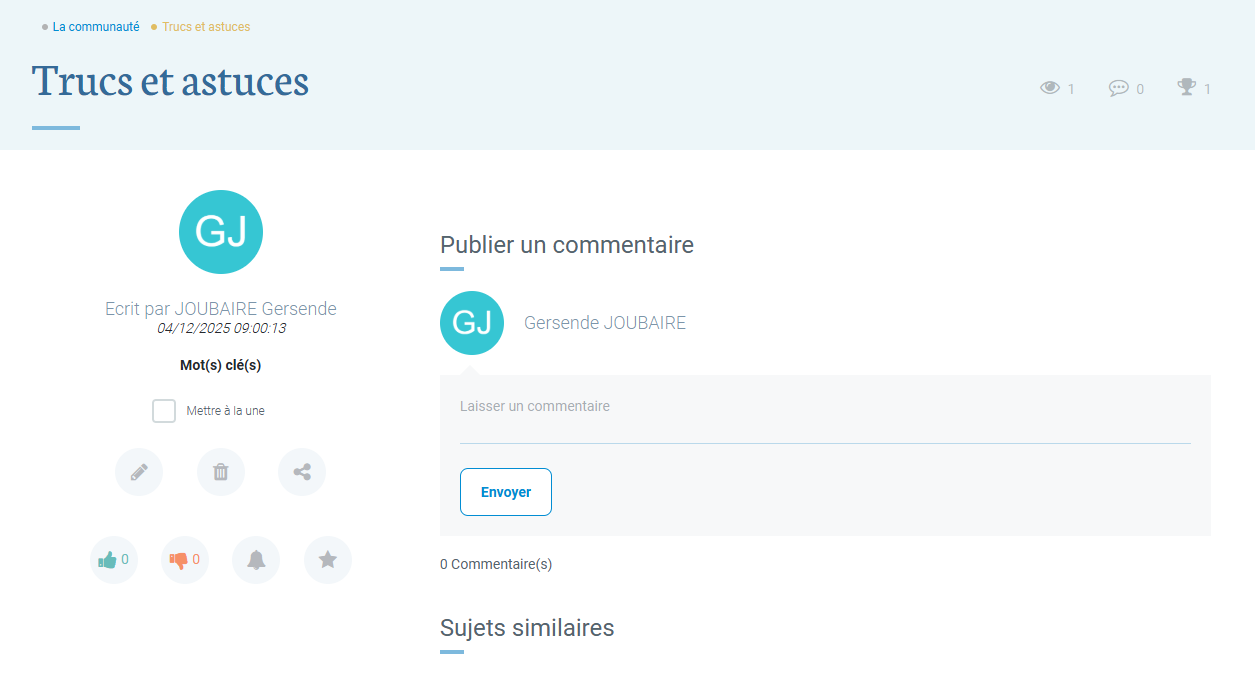Enable notifications with the bell icon
Image resolution: width=1255 pixels, height=676 pixels.
pos(256,560)
